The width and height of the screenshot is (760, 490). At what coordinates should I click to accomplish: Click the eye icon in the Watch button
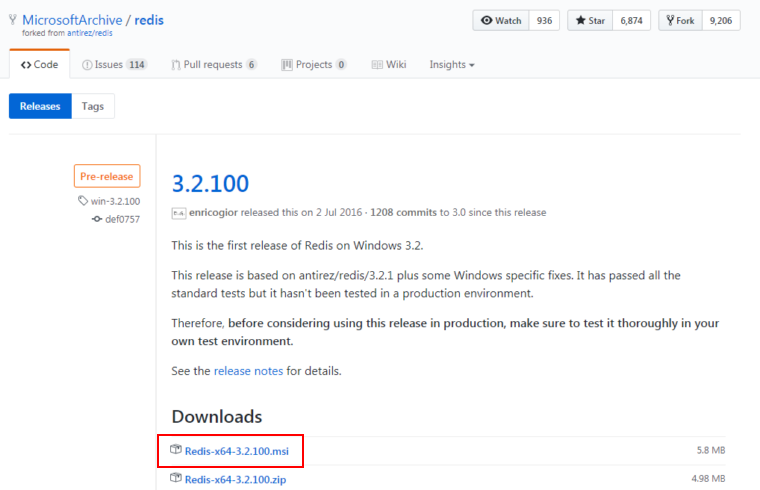[x=487, y=20]
